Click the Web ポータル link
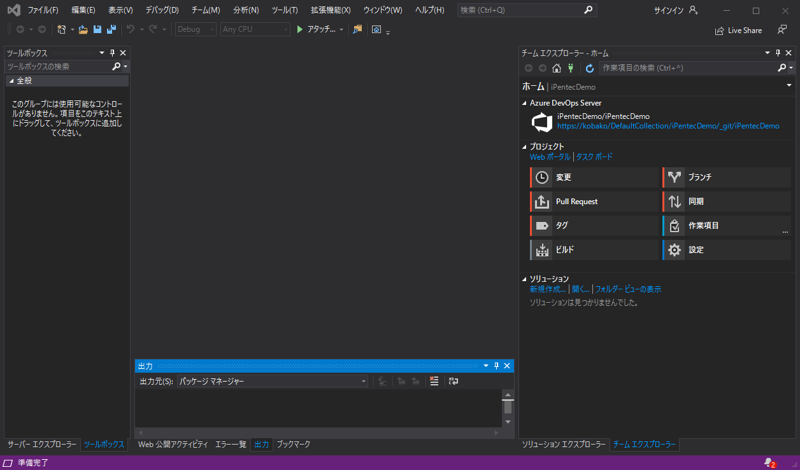This screenshot has height=470, width=800. (x=550, y=157)
